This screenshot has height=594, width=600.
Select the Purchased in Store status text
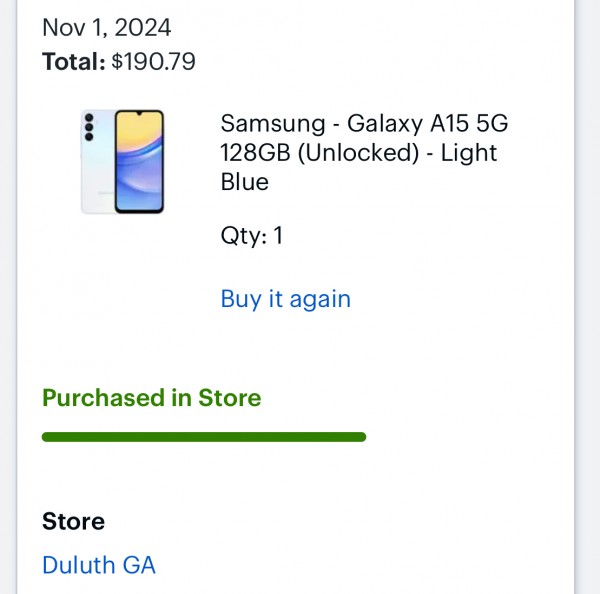151,398
